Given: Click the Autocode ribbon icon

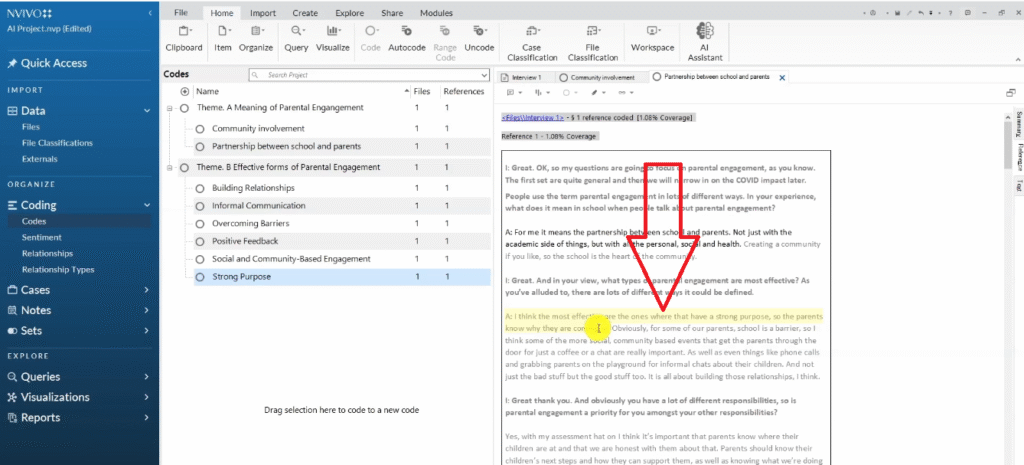Looking at the screenshot, I should point(406,38).
